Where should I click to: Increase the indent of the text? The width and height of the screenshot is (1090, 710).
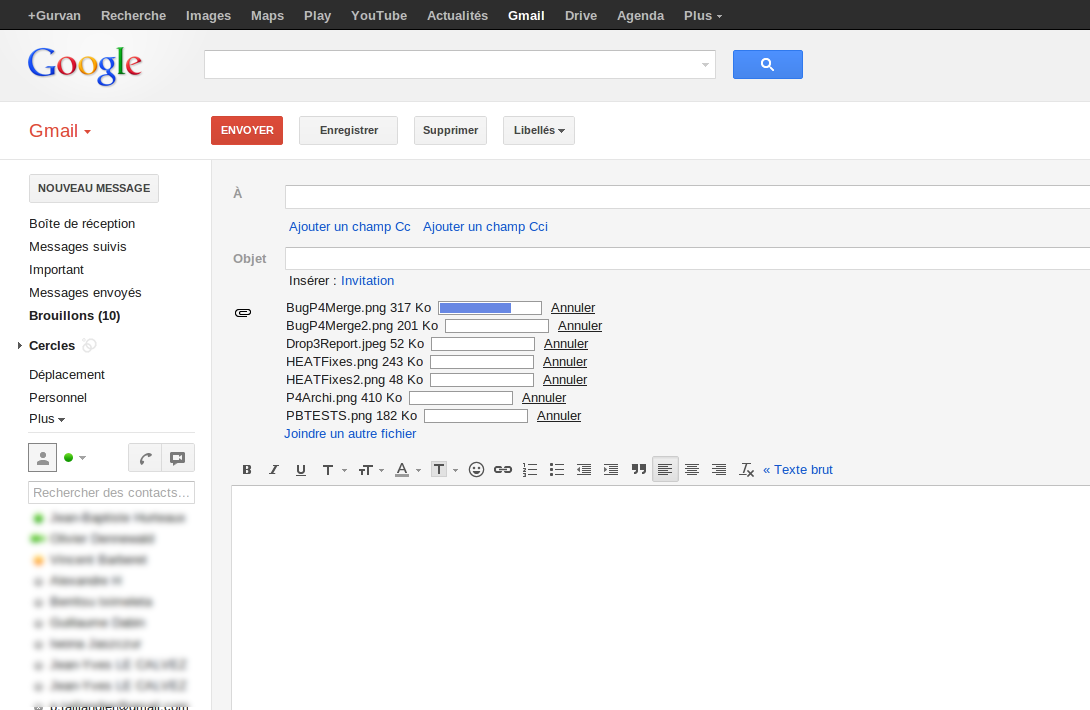pyautogui.click(x=611, y=470)
